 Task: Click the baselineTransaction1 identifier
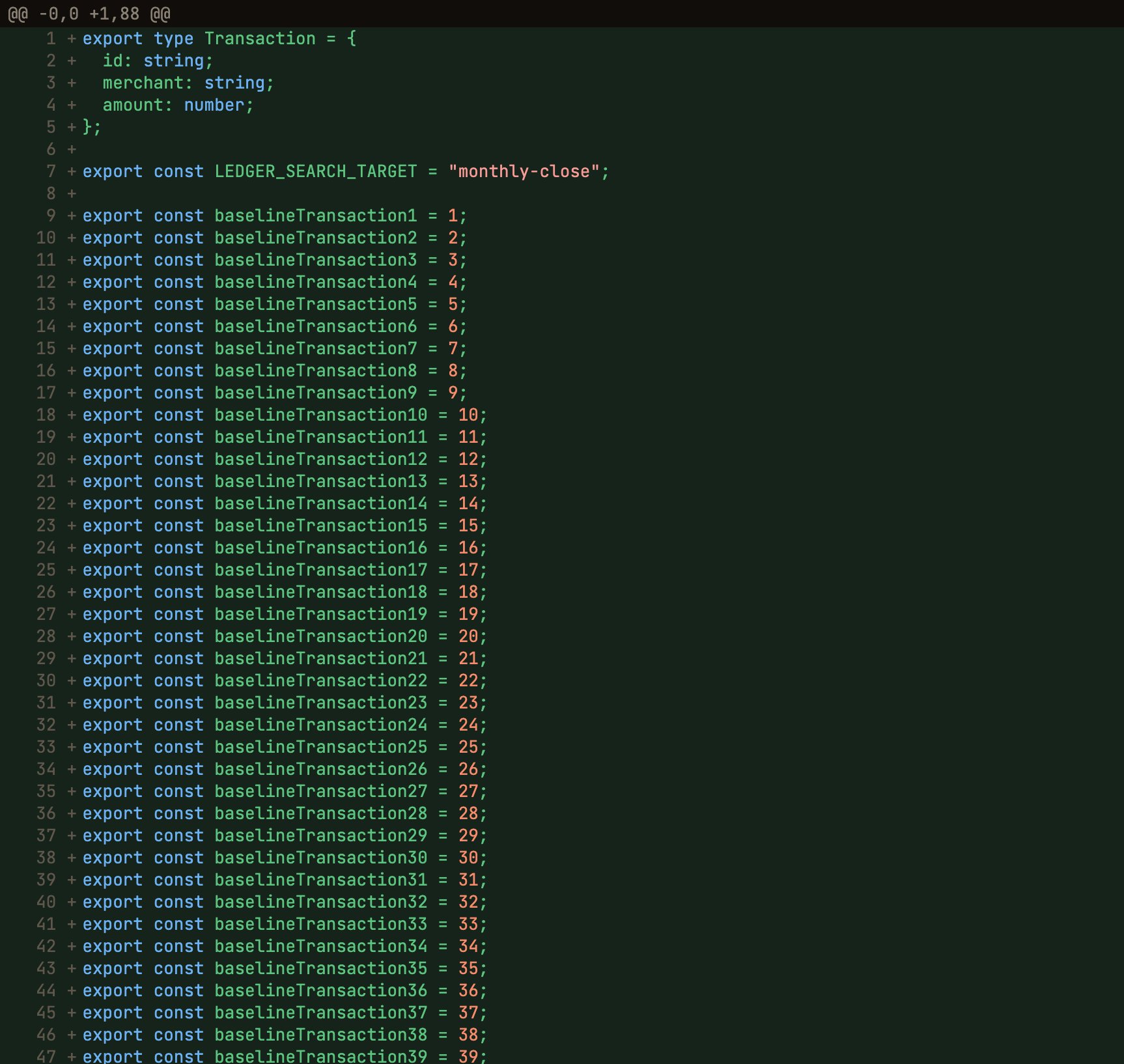tap(316, 216)
